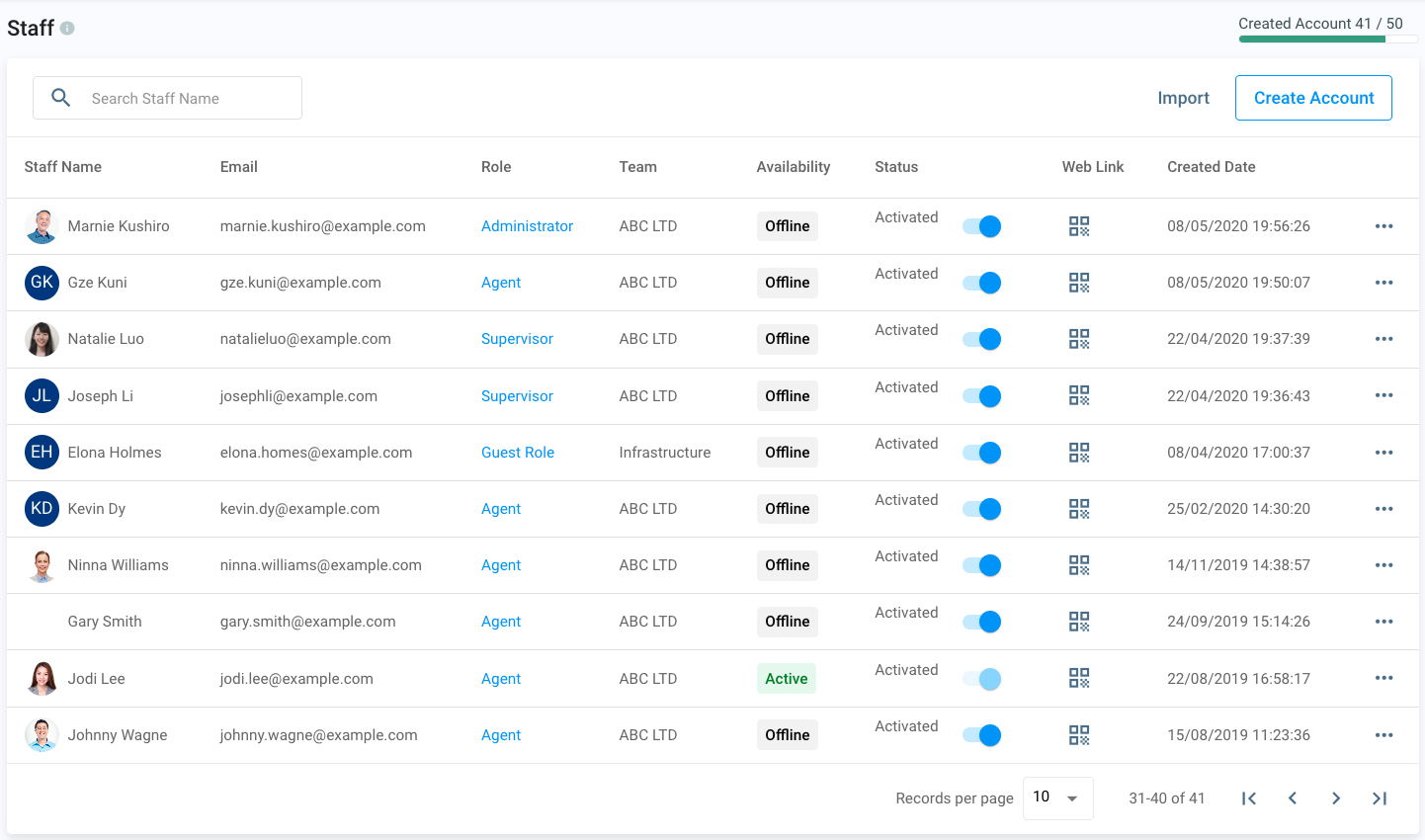Open QR web link for Gze Kuni

click(1079, 283)
